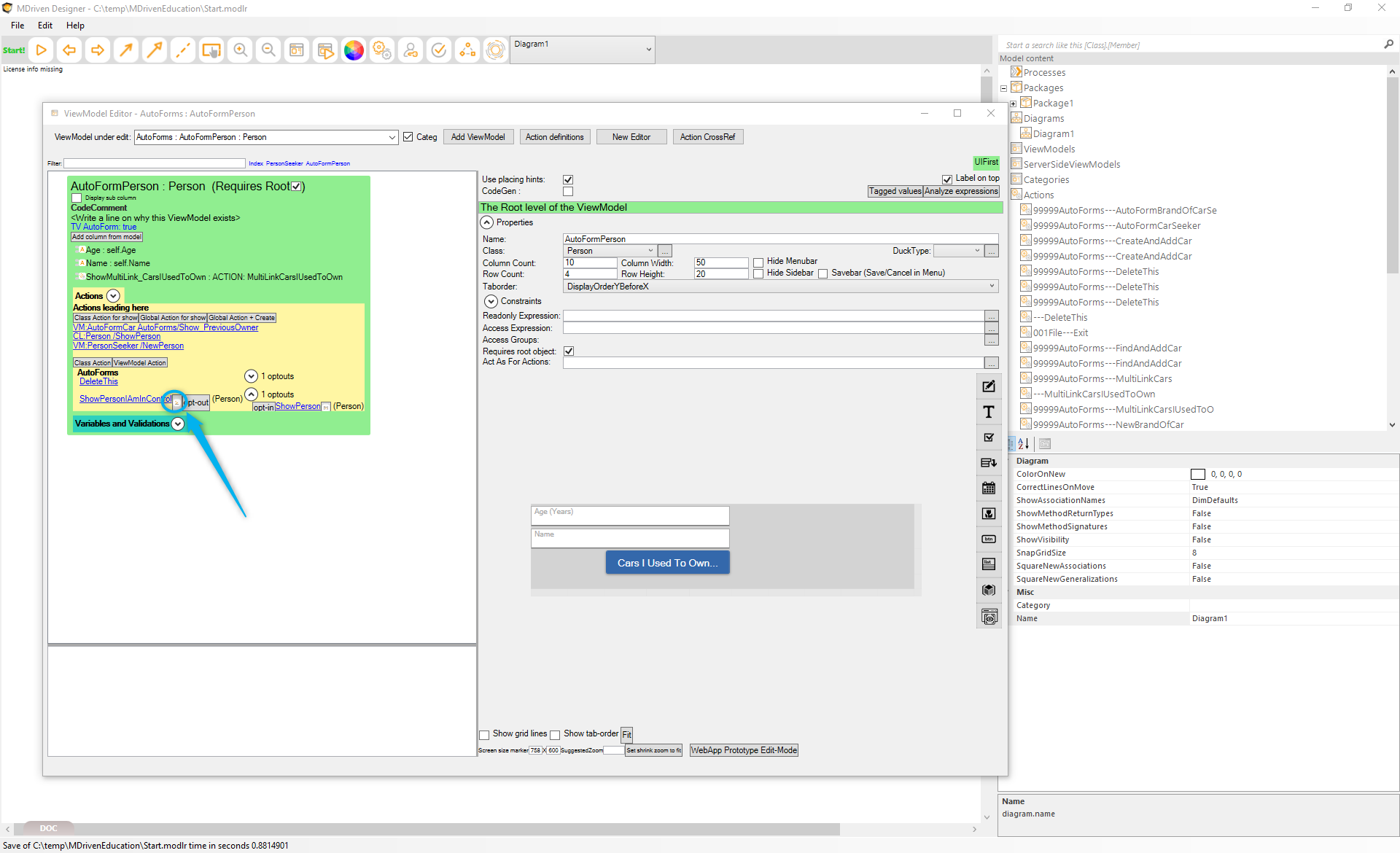The image size is (1400, 853).
Task: Select the text 'T' widget tool
Action: 989,412
